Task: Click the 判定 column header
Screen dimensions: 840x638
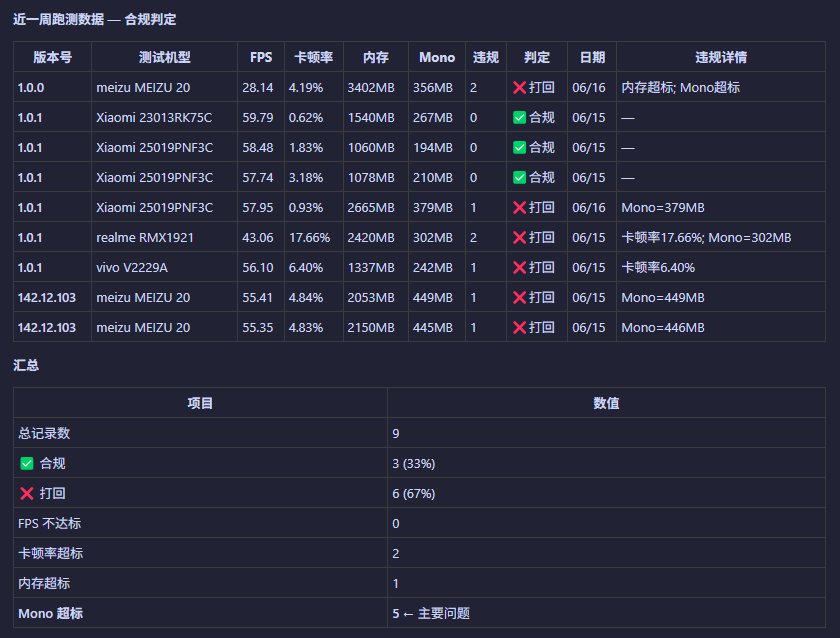Action: pos(537,57)
